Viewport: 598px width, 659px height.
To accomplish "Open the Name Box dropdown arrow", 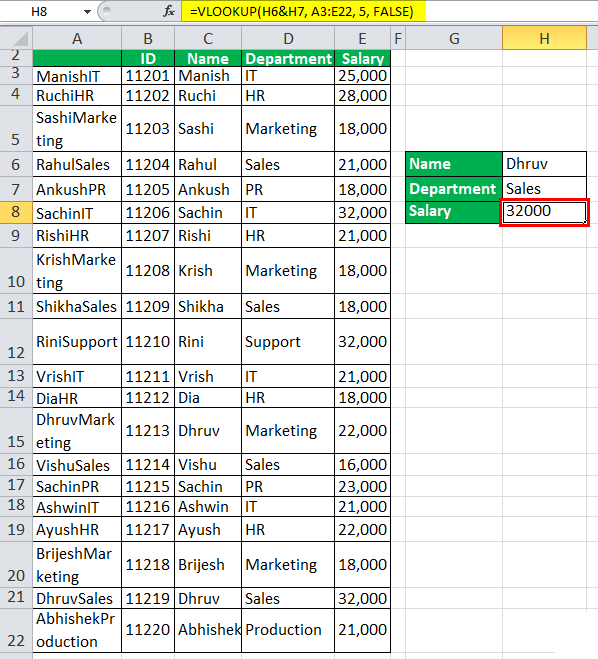I will click(x=87, y=12).
